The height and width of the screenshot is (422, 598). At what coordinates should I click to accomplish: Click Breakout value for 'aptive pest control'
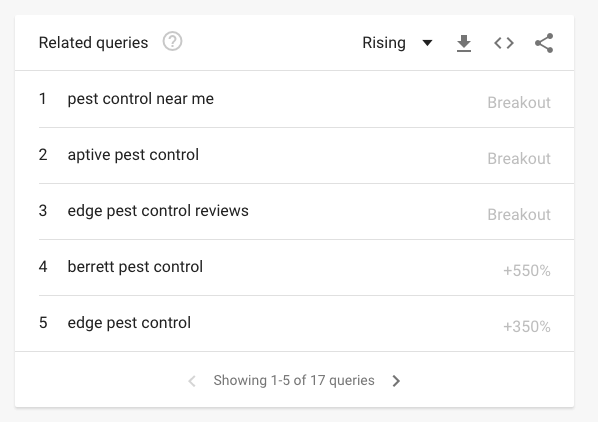[x=519, y=159]
